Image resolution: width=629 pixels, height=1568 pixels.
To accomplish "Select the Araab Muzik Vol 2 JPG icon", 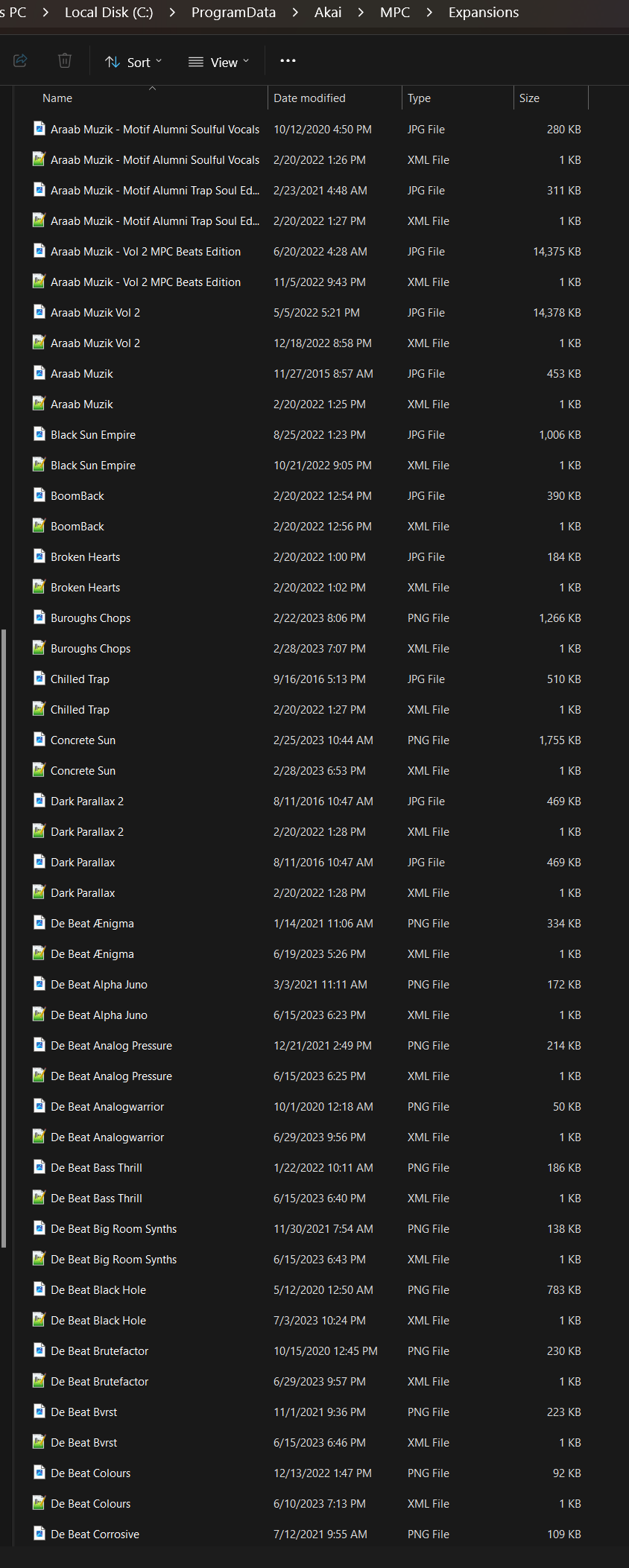I will click(39, 312).
